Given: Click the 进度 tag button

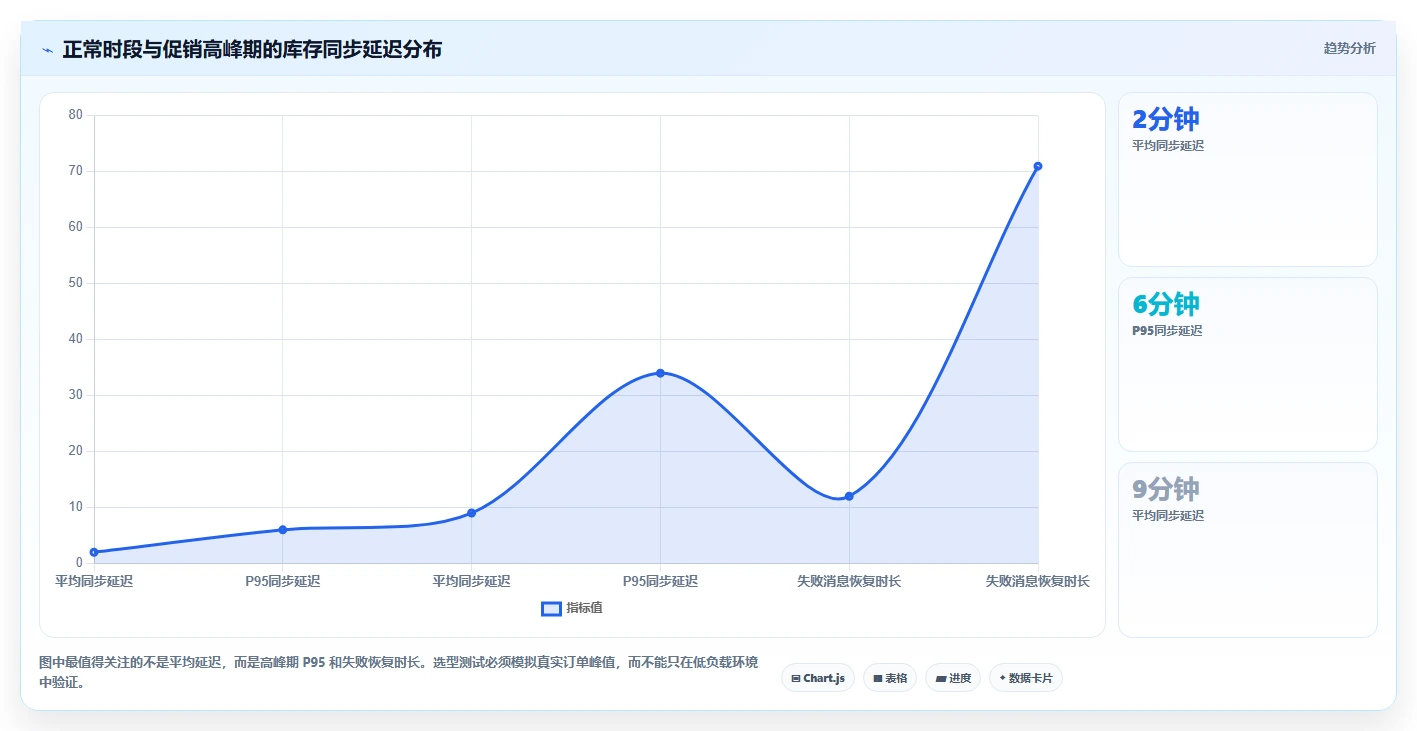Looking at the screenshot, I should click(953, 678).
